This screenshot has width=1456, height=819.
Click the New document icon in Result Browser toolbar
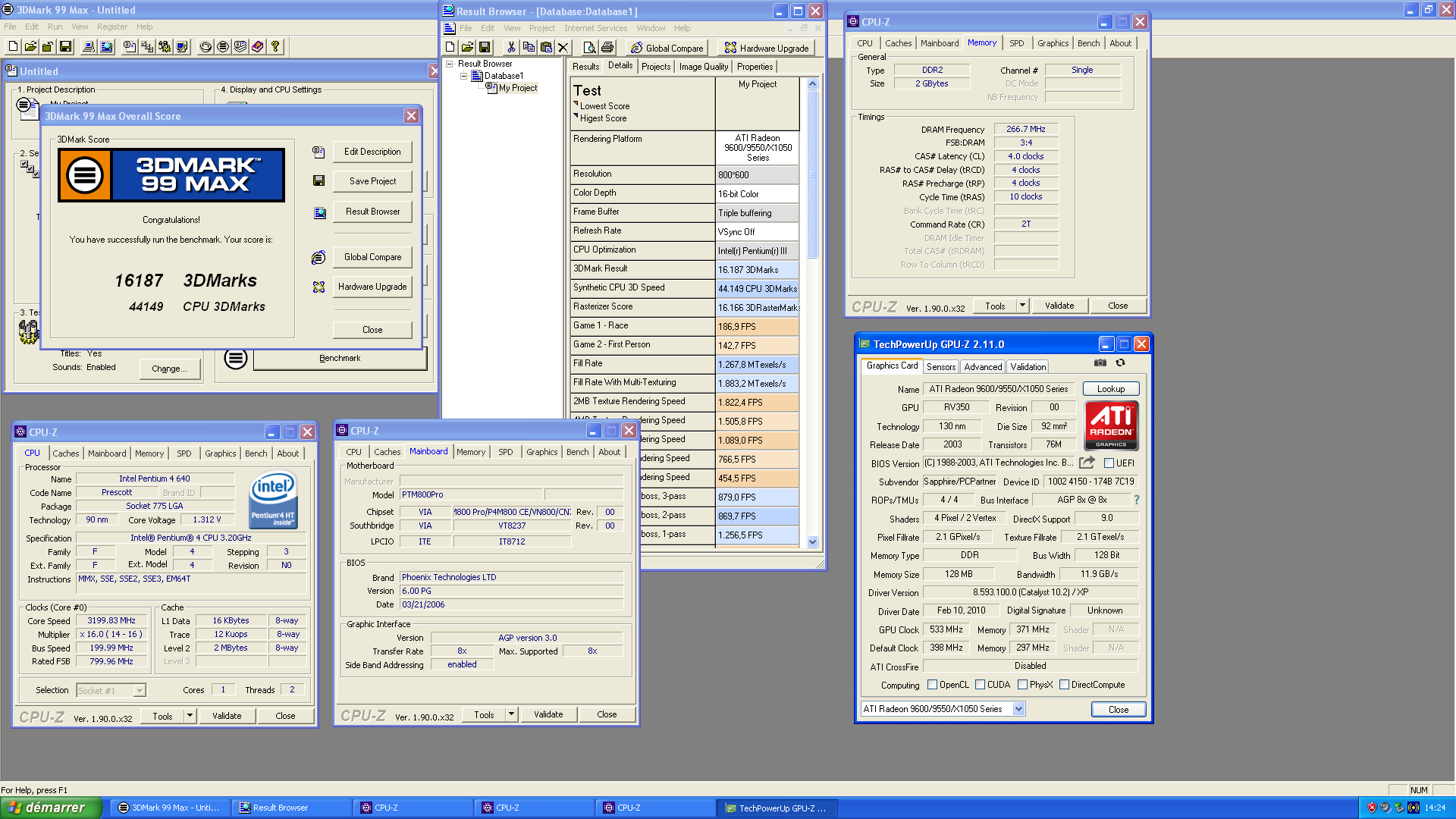point(450,47)
